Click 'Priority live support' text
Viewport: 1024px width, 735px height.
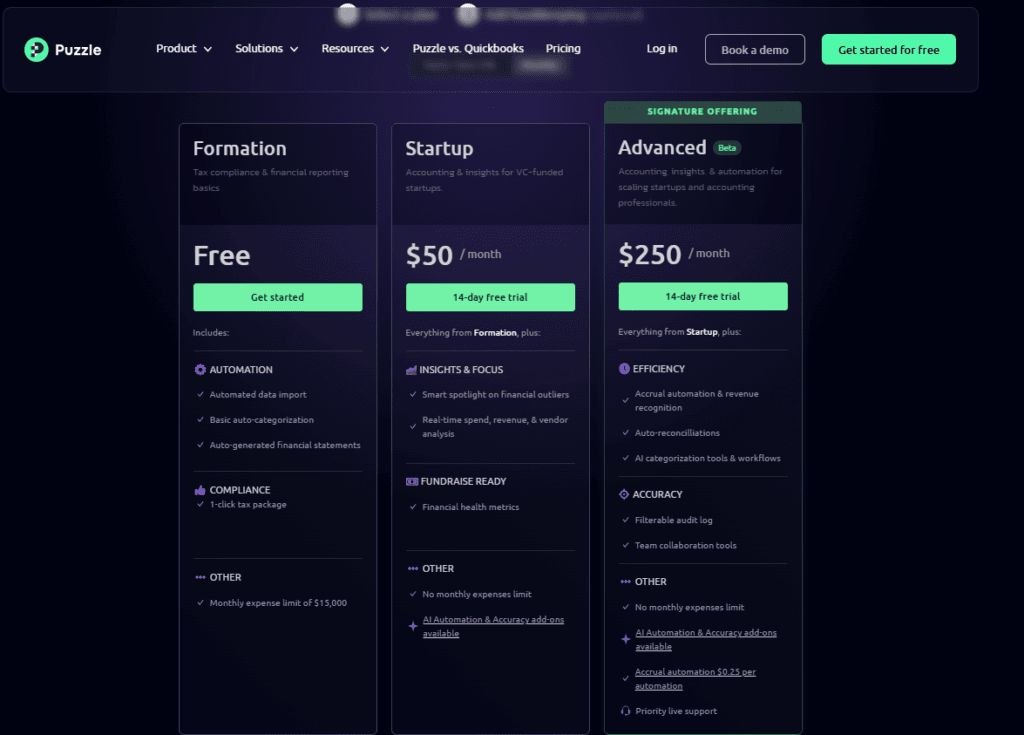click(x=676, y=711)
